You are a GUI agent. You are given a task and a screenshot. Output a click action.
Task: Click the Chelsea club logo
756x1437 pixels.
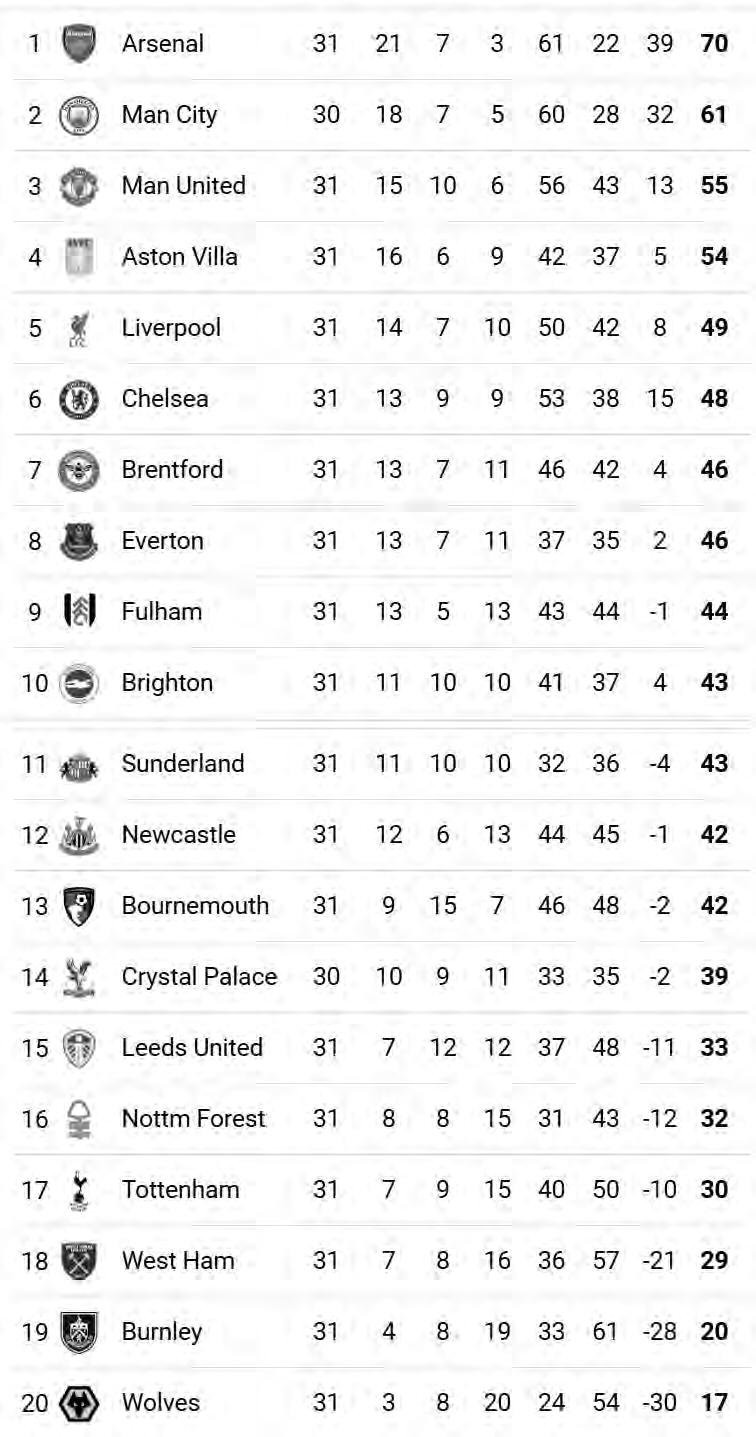point(78,399)
